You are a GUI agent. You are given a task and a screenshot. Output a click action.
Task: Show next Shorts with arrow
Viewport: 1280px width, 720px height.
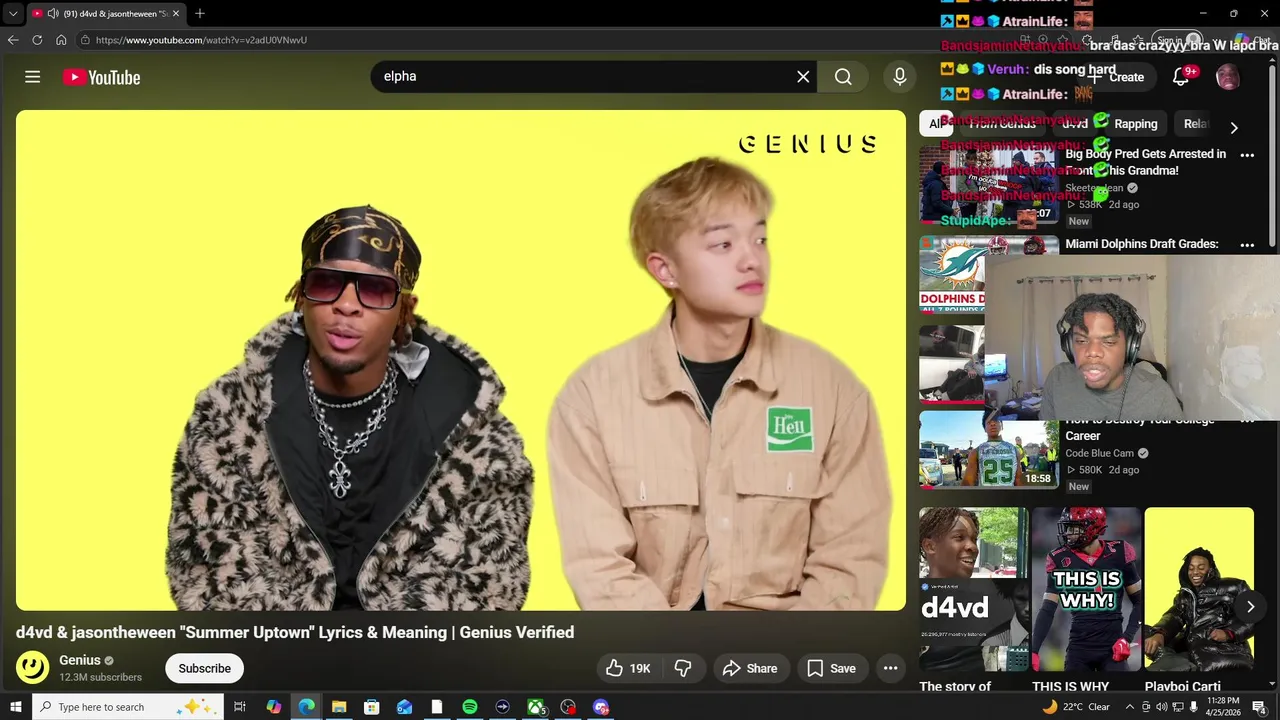tap(1250, 607)
